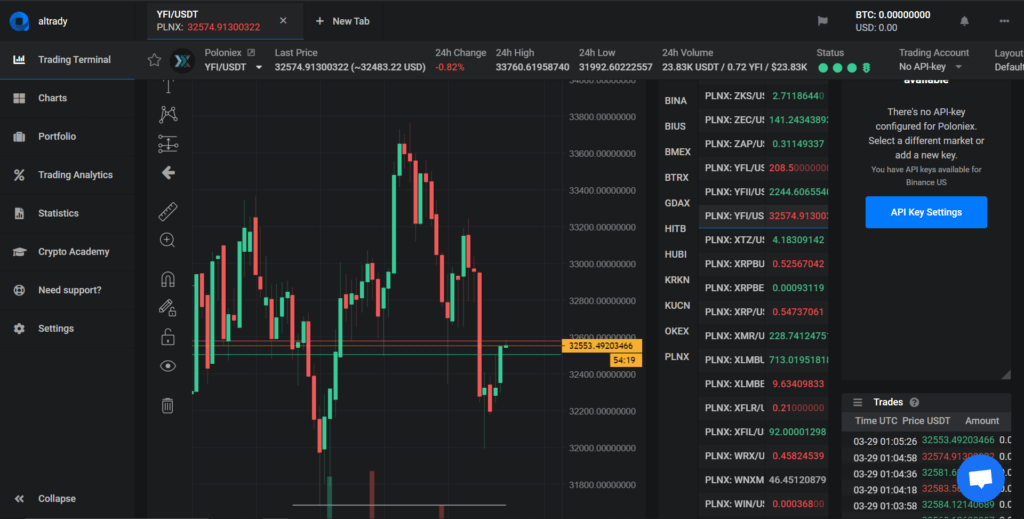Click the Trades help question icon
Screen dimensions: 1024x519
[x=914, y=402]
